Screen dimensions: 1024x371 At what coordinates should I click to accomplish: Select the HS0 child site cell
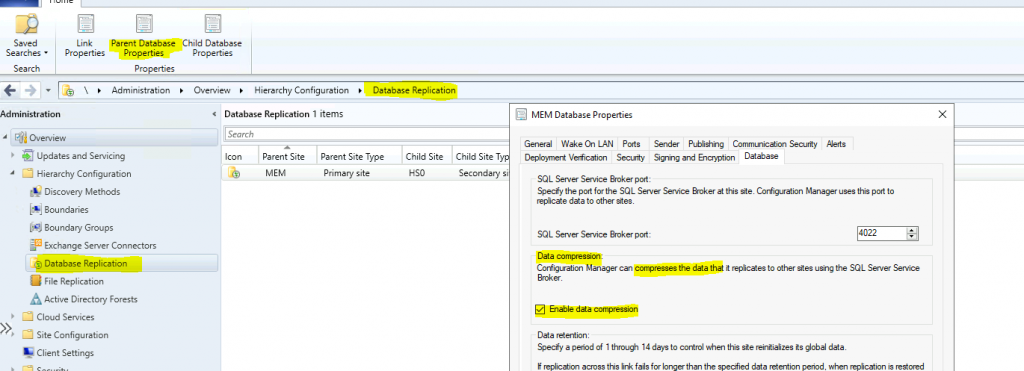pyautogui.click(x=417, y=174)
